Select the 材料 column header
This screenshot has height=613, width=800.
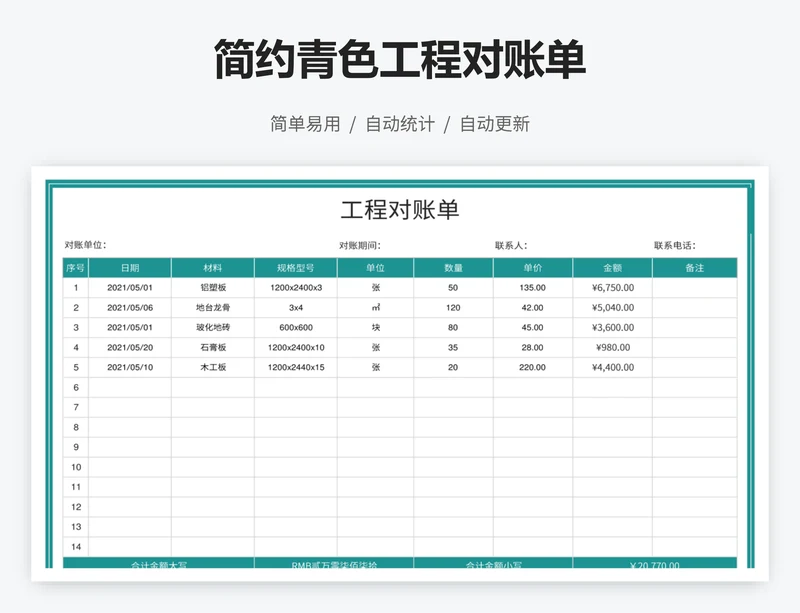tap(213, 268)
